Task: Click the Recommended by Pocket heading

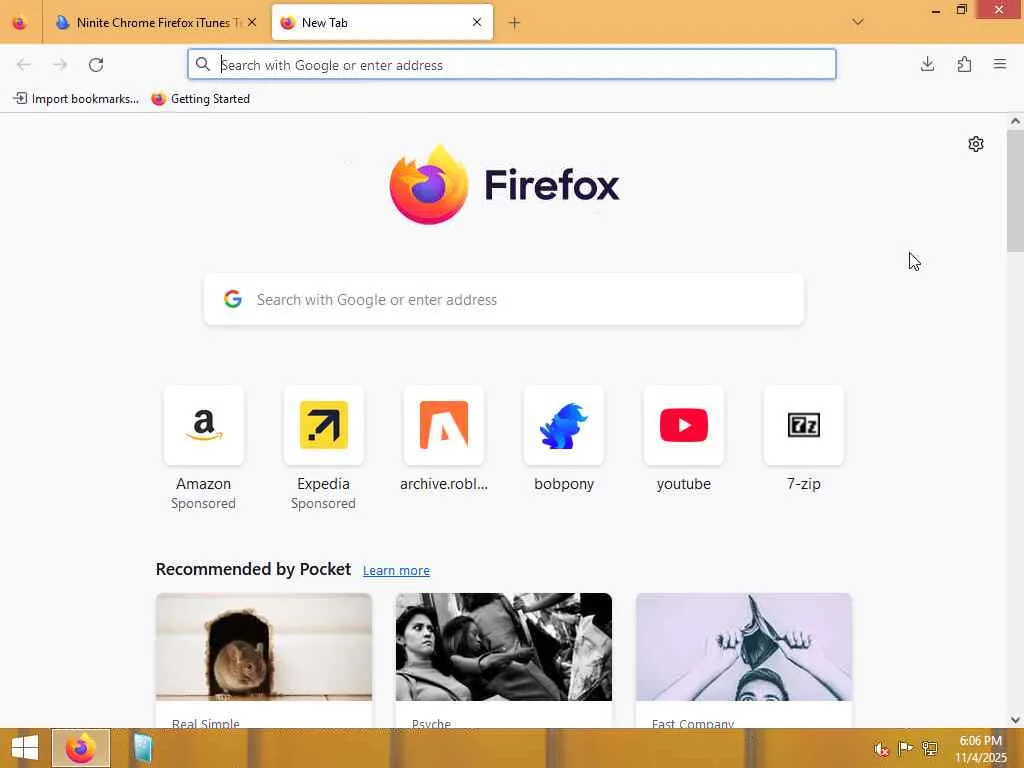Action: pos(253,569)
